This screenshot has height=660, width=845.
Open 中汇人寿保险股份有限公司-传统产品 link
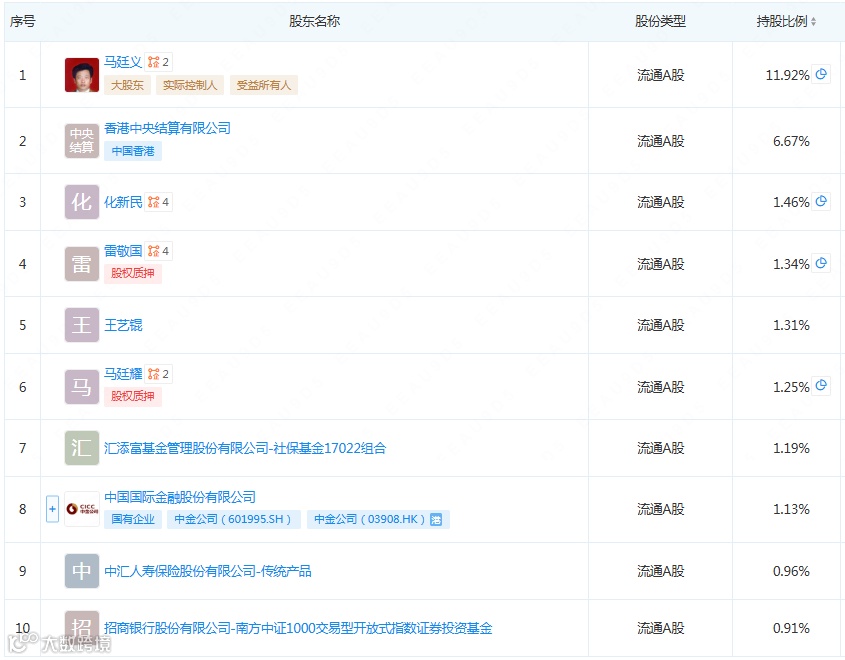point(207,571)
